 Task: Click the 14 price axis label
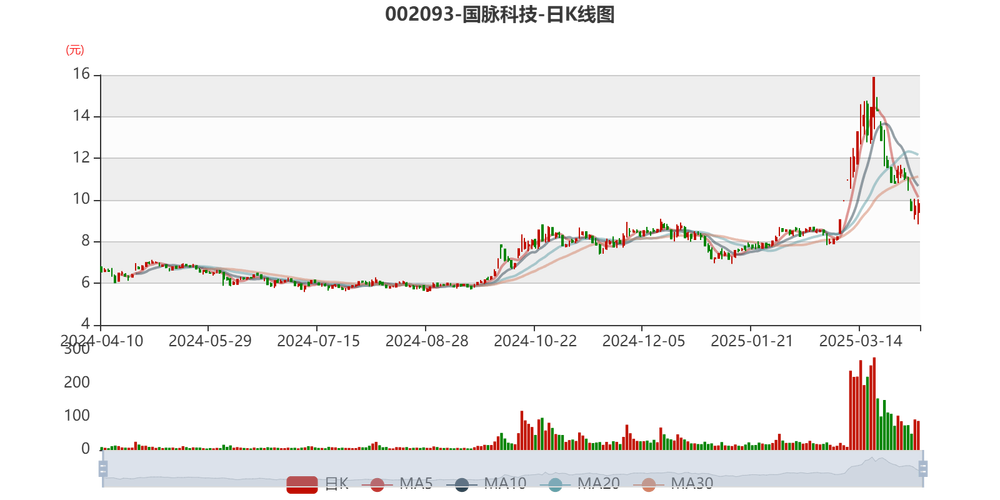click(x=83, y=117)
